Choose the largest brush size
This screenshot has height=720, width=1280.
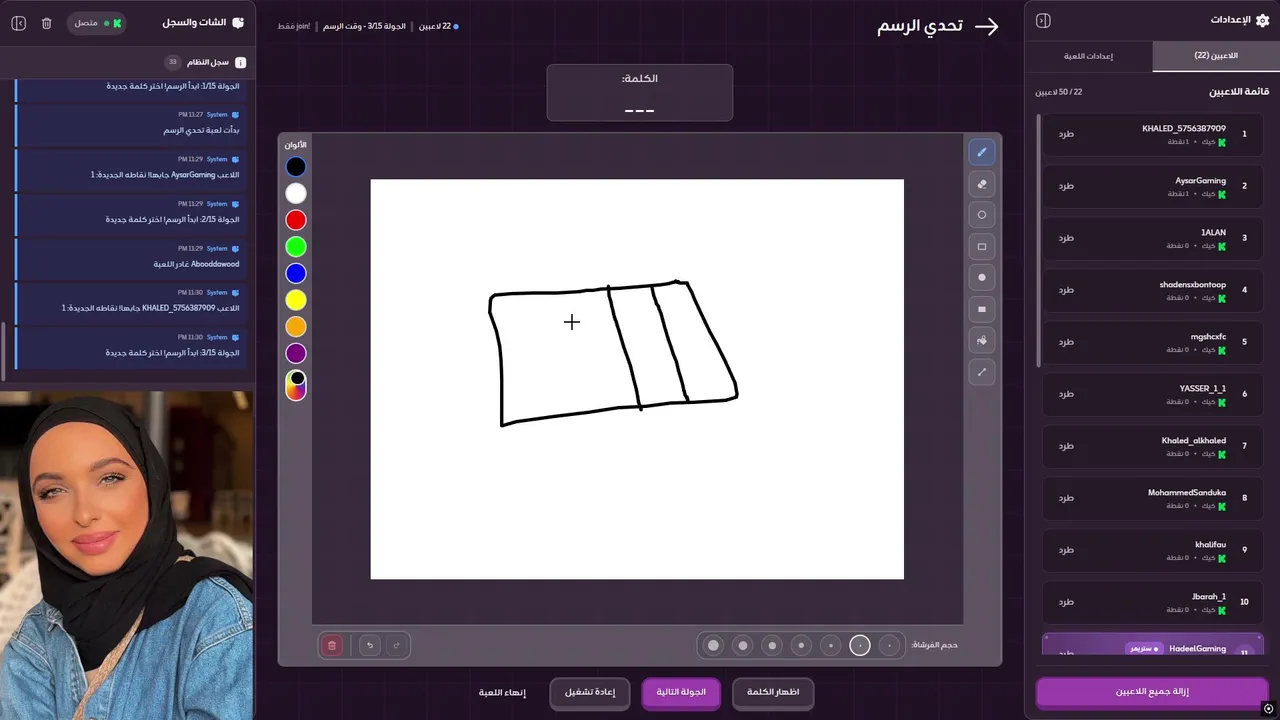(x=713, y=646)
